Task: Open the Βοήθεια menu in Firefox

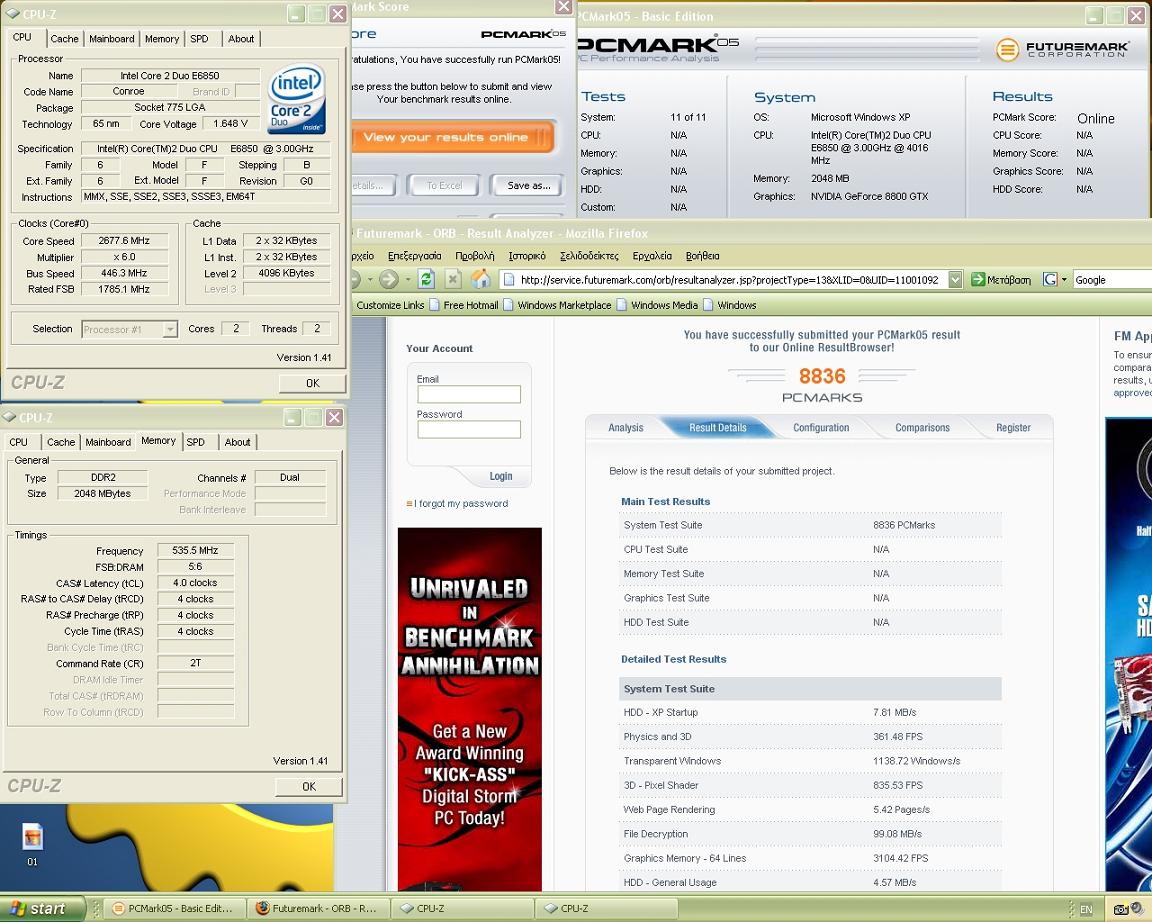Action: 702,256
